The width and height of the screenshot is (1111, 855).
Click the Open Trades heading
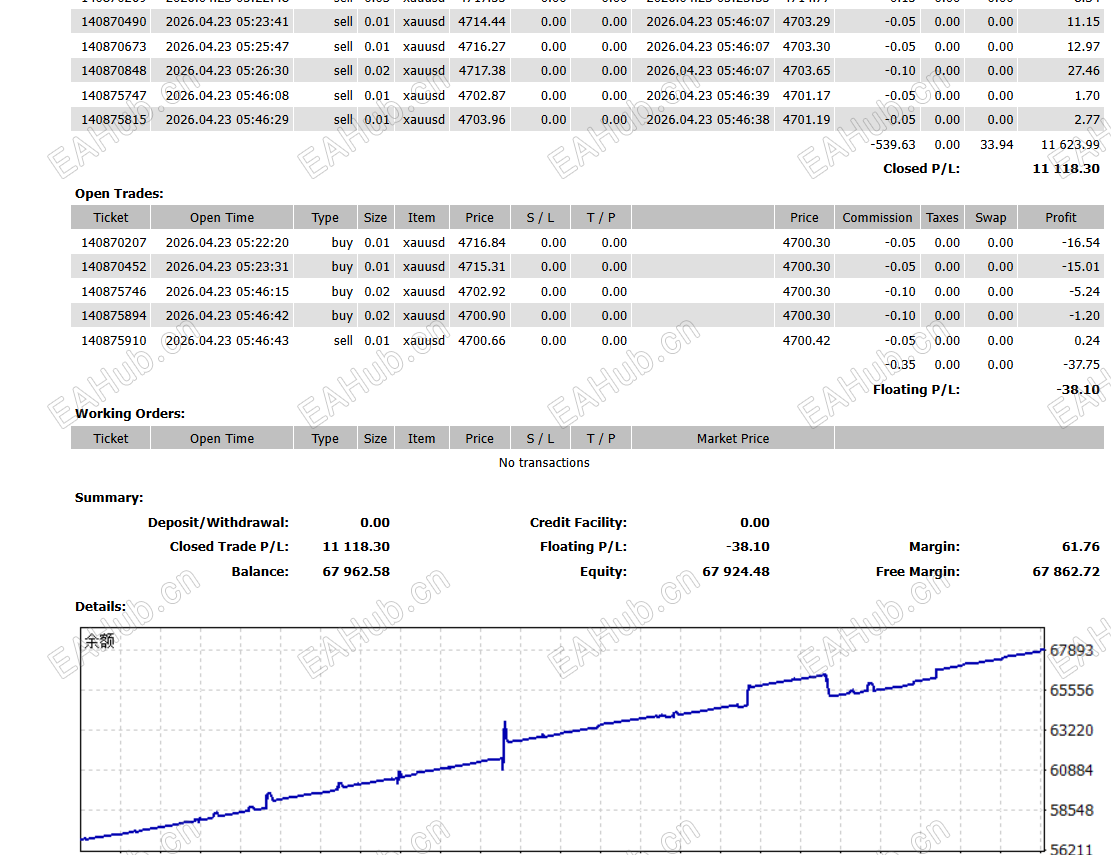119,193
